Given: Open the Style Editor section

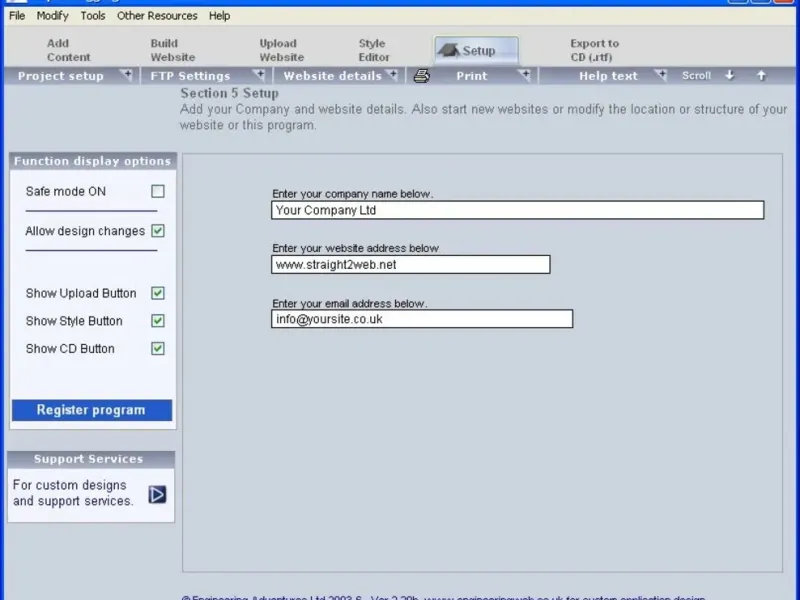Looking at the screenshot, I should [373, 50].
